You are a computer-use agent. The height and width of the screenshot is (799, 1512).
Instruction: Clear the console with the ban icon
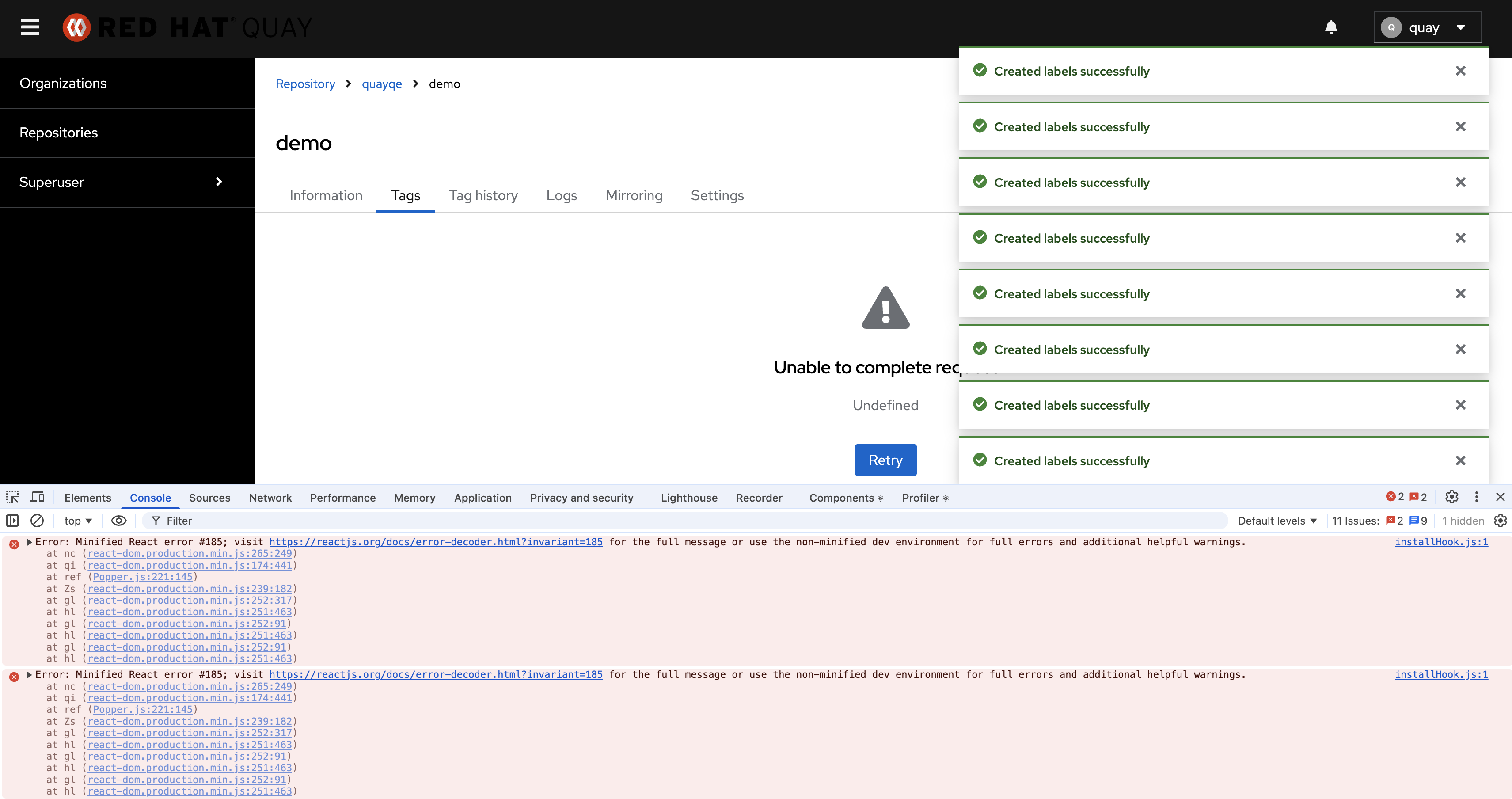pyautogui.click(x=37, y=520)
